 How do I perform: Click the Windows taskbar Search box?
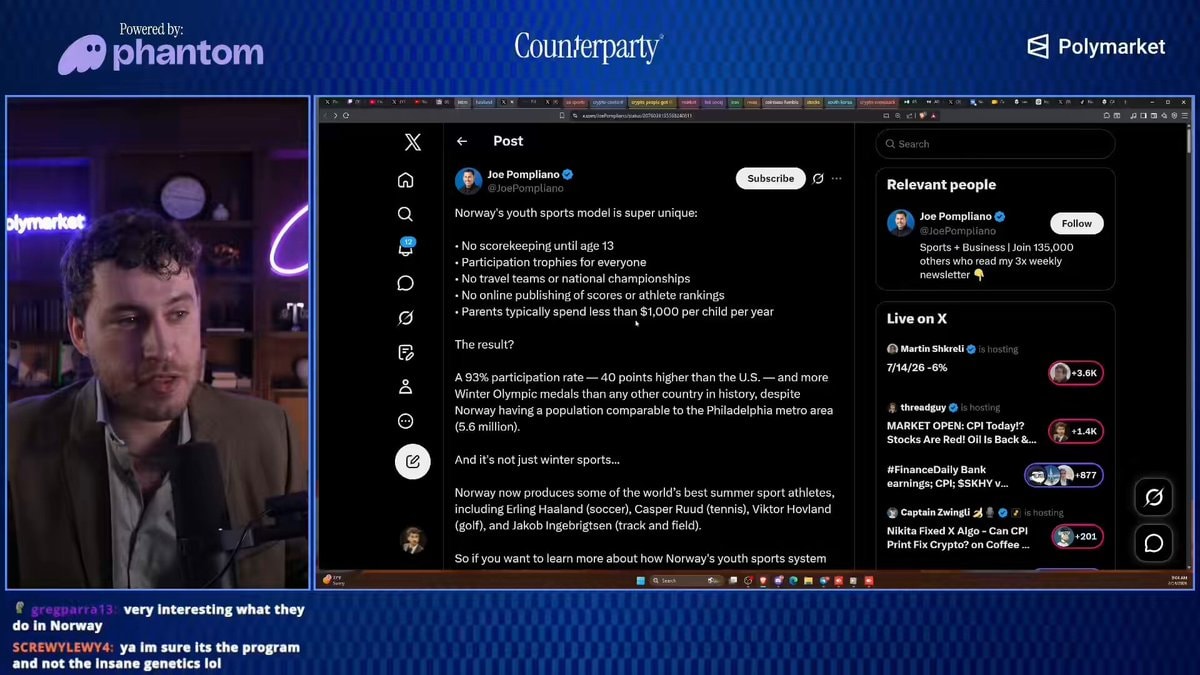pos(686,580)
